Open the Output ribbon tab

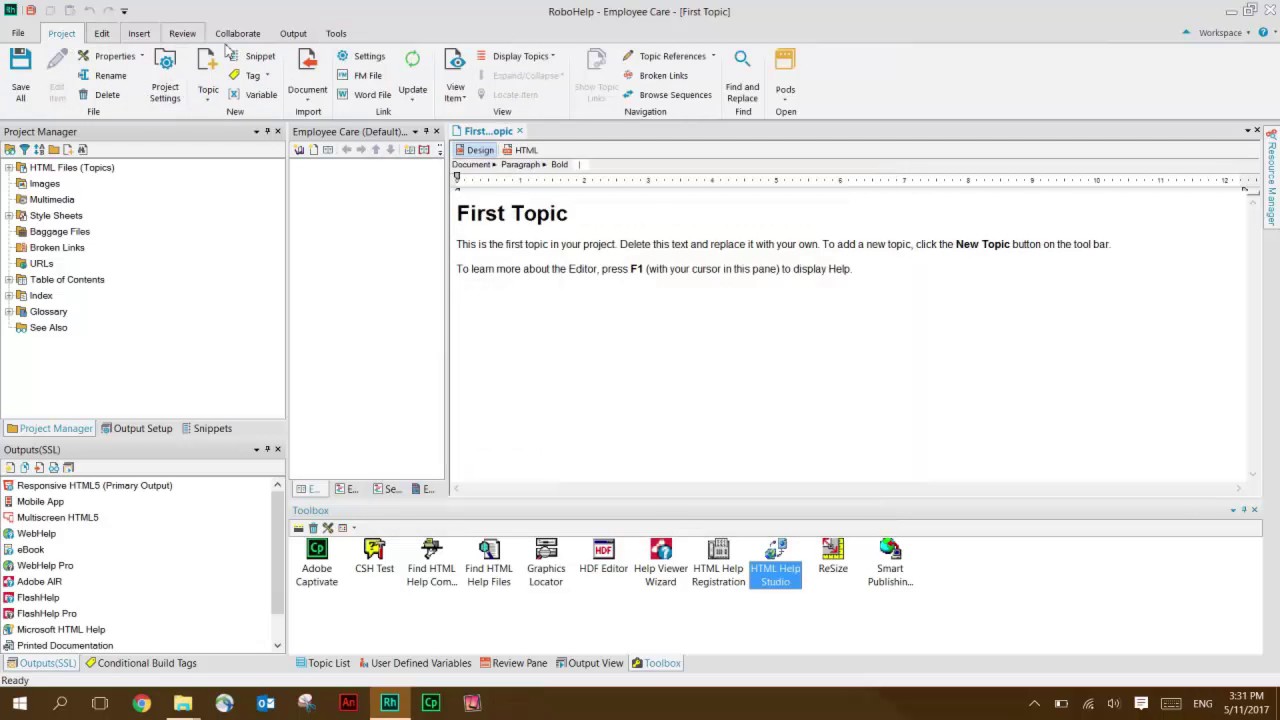coord(293,33)
